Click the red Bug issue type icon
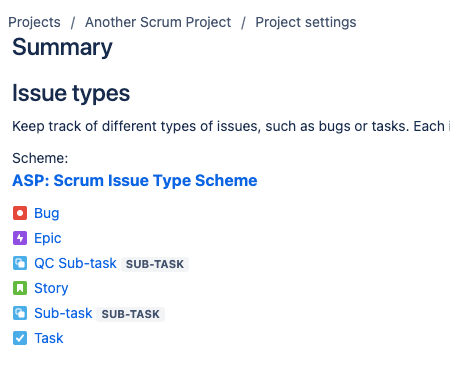450x366 pixels. [20, 213]
